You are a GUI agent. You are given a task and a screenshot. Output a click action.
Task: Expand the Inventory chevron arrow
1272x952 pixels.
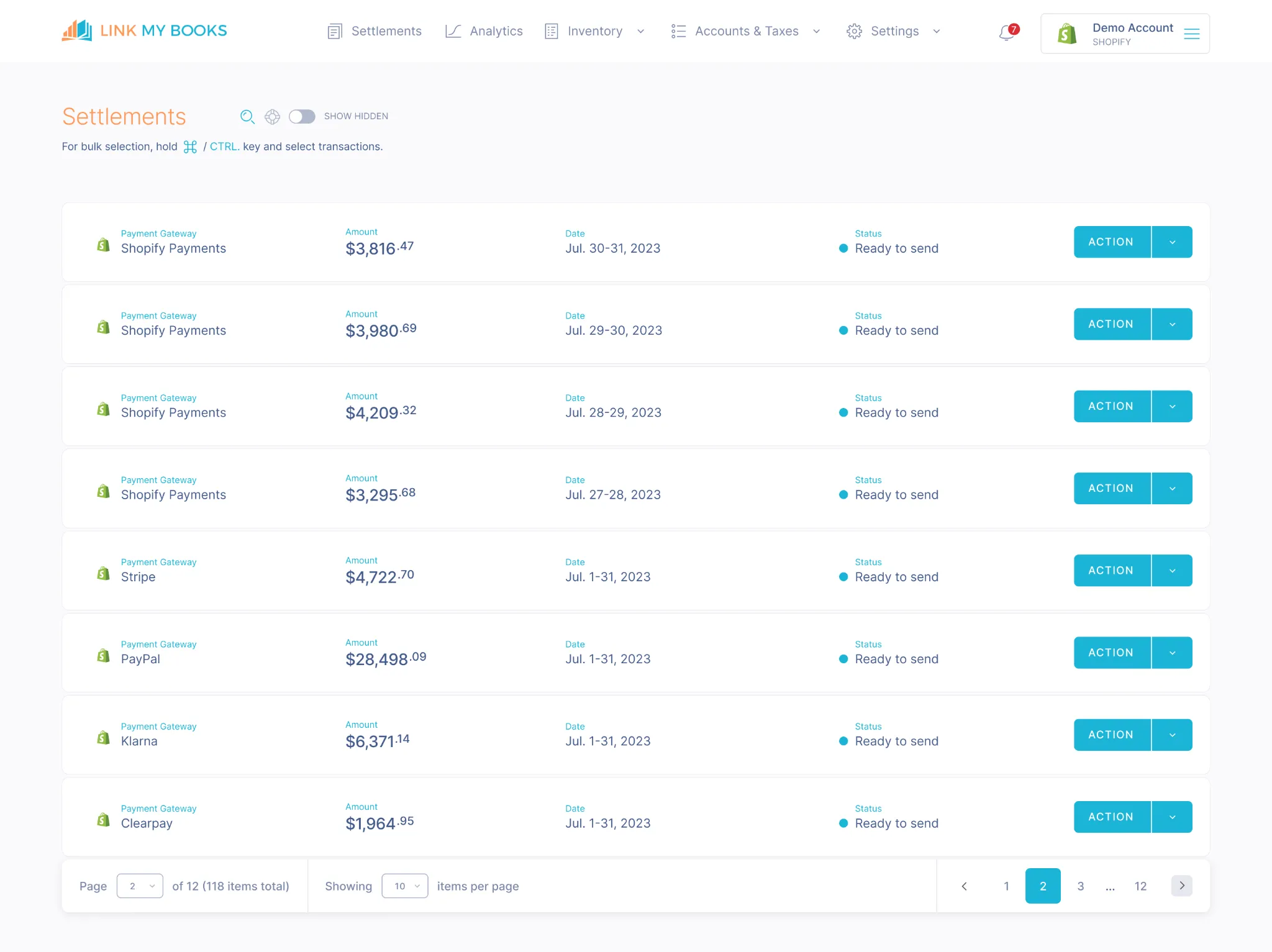coord(640,32)
